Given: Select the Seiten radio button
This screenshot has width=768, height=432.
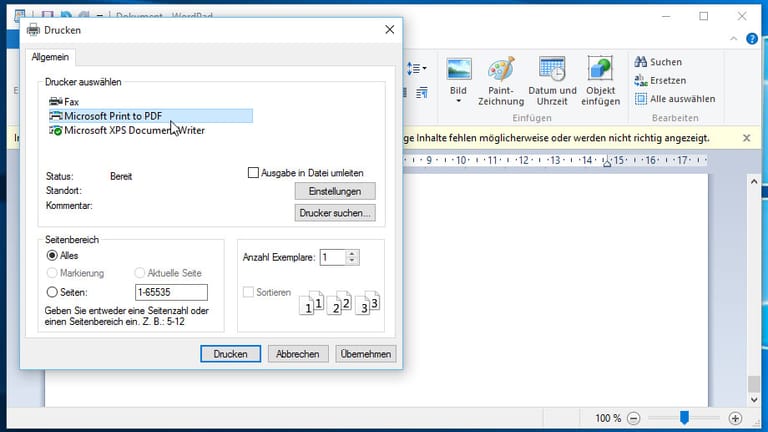Looking at the screenshot, I should pyautogui.click(x=52, y=292).
